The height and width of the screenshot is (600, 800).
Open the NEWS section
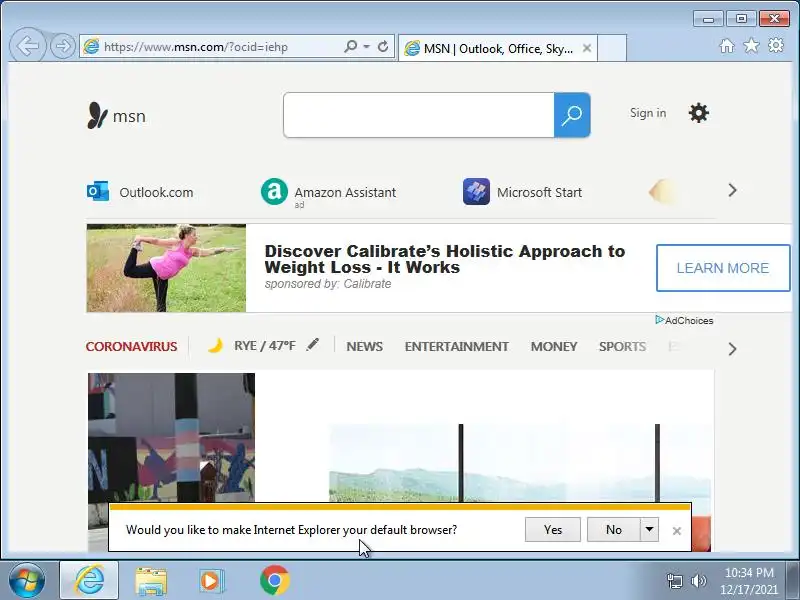click(x=364, y=346)
